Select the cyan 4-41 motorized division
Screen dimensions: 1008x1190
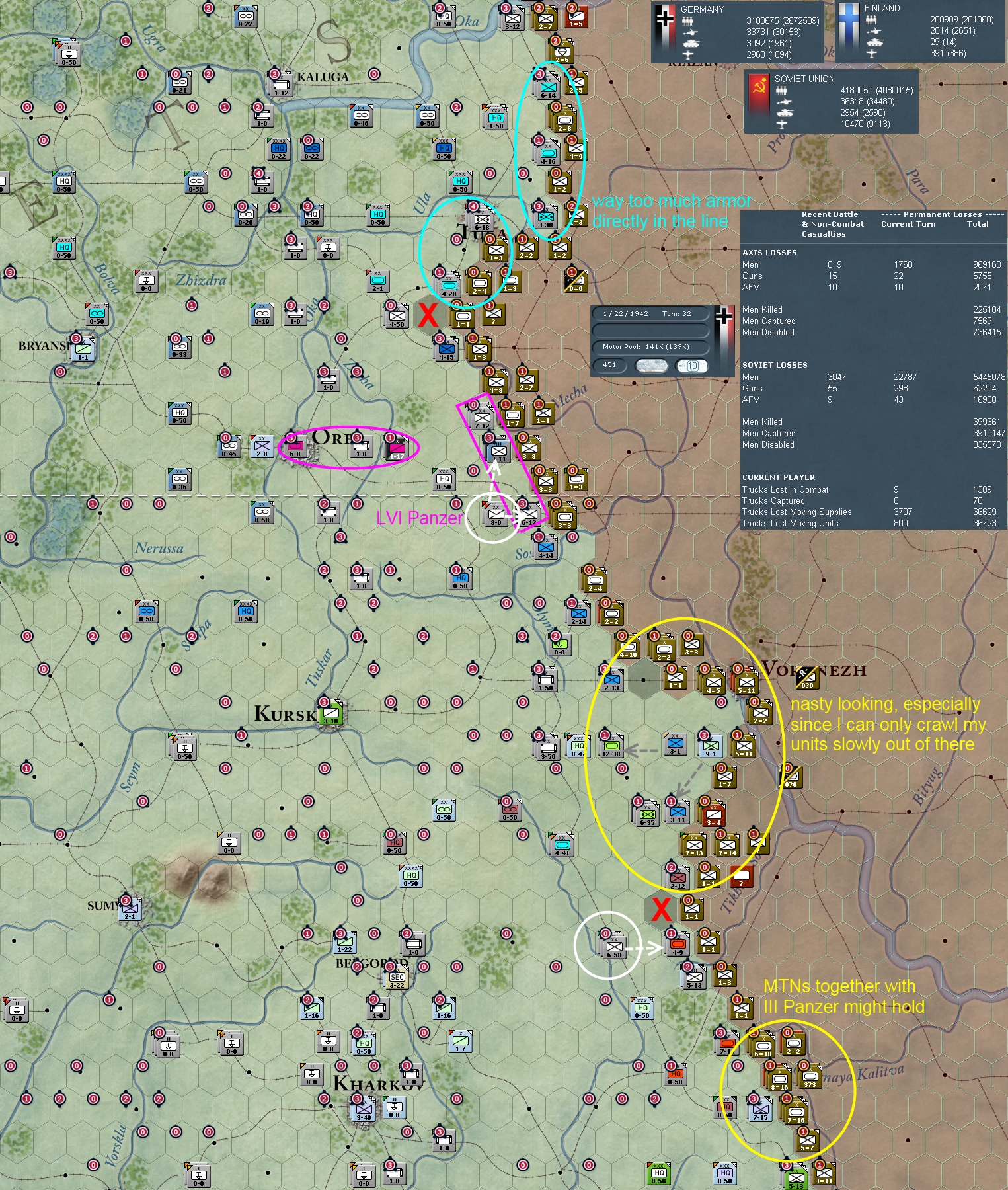coord(562,844)
